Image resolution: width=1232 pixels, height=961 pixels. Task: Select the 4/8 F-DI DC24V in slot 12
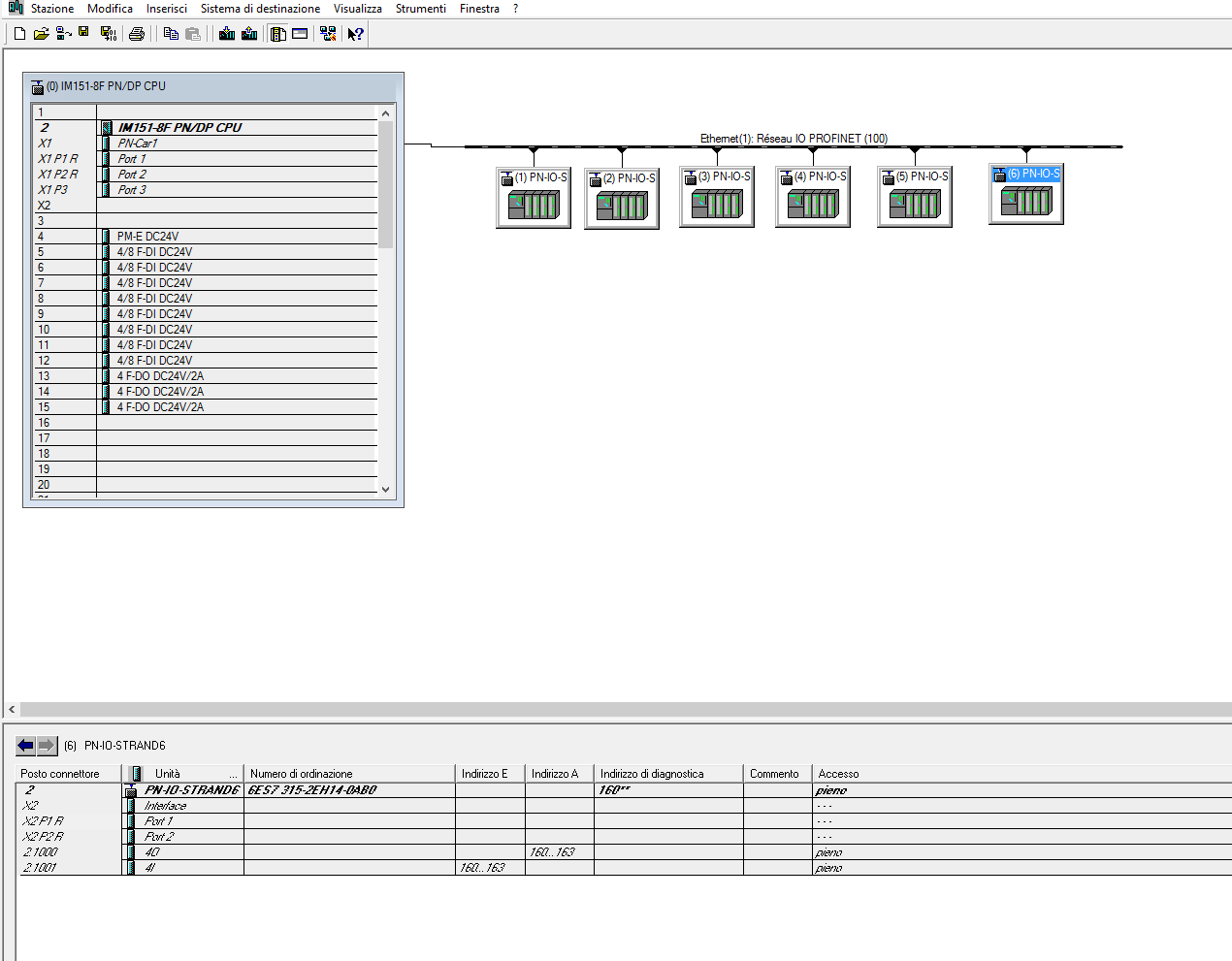[x=205, y=361]
